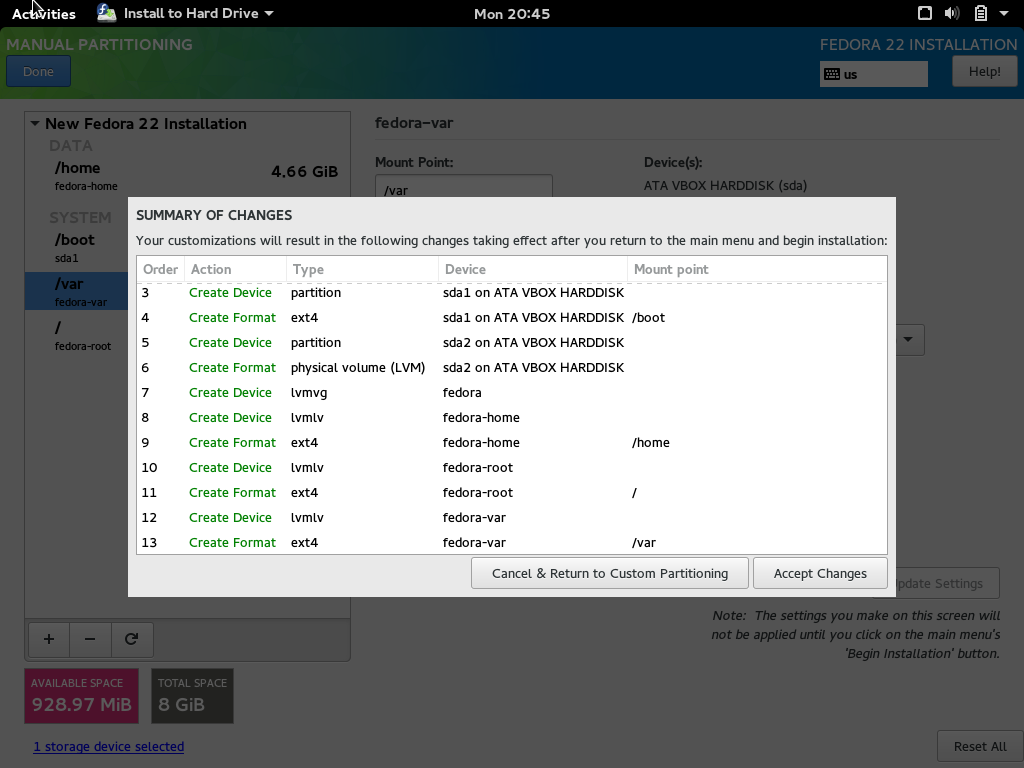Select row 10 Create Device fedora-root
Image resolution: width=1024 pixels, height=768 pixels.
(512, 468)
